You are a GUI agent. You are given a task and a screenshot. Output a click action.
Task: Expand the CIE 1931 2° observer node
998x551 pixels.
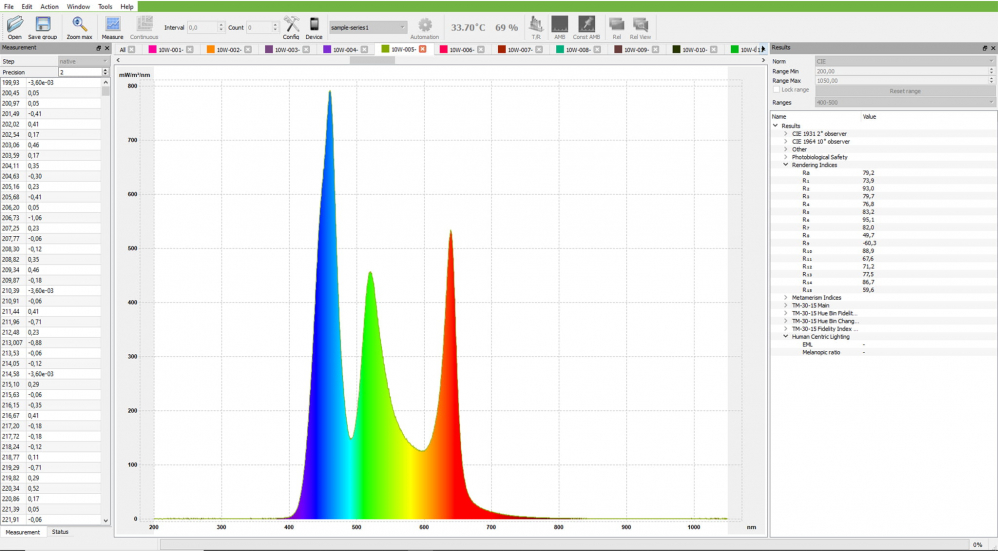pyautogui.click(x=785, y=134)
